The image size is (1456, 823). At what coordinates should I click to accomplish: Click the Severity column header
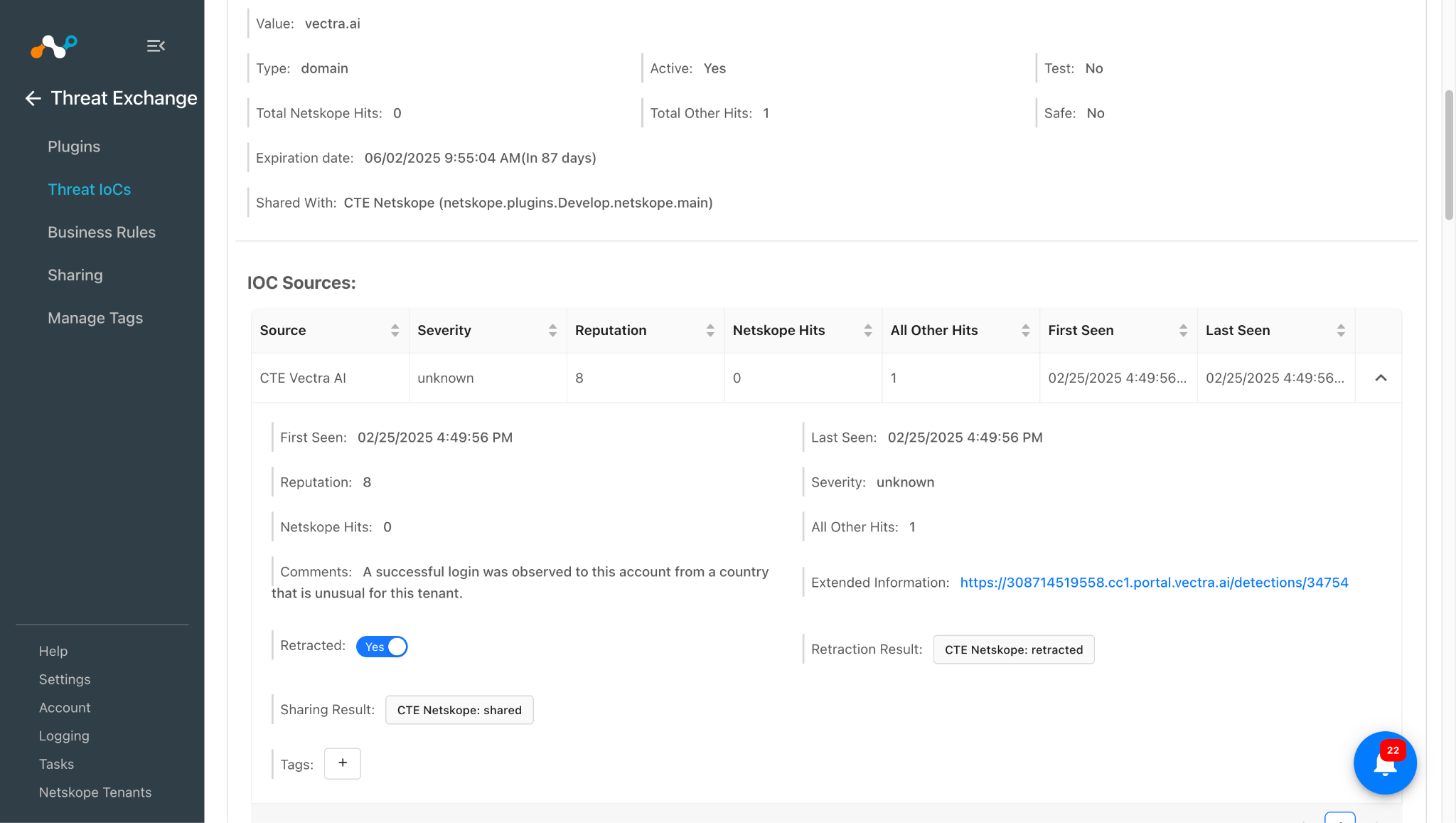pos(488,330)
